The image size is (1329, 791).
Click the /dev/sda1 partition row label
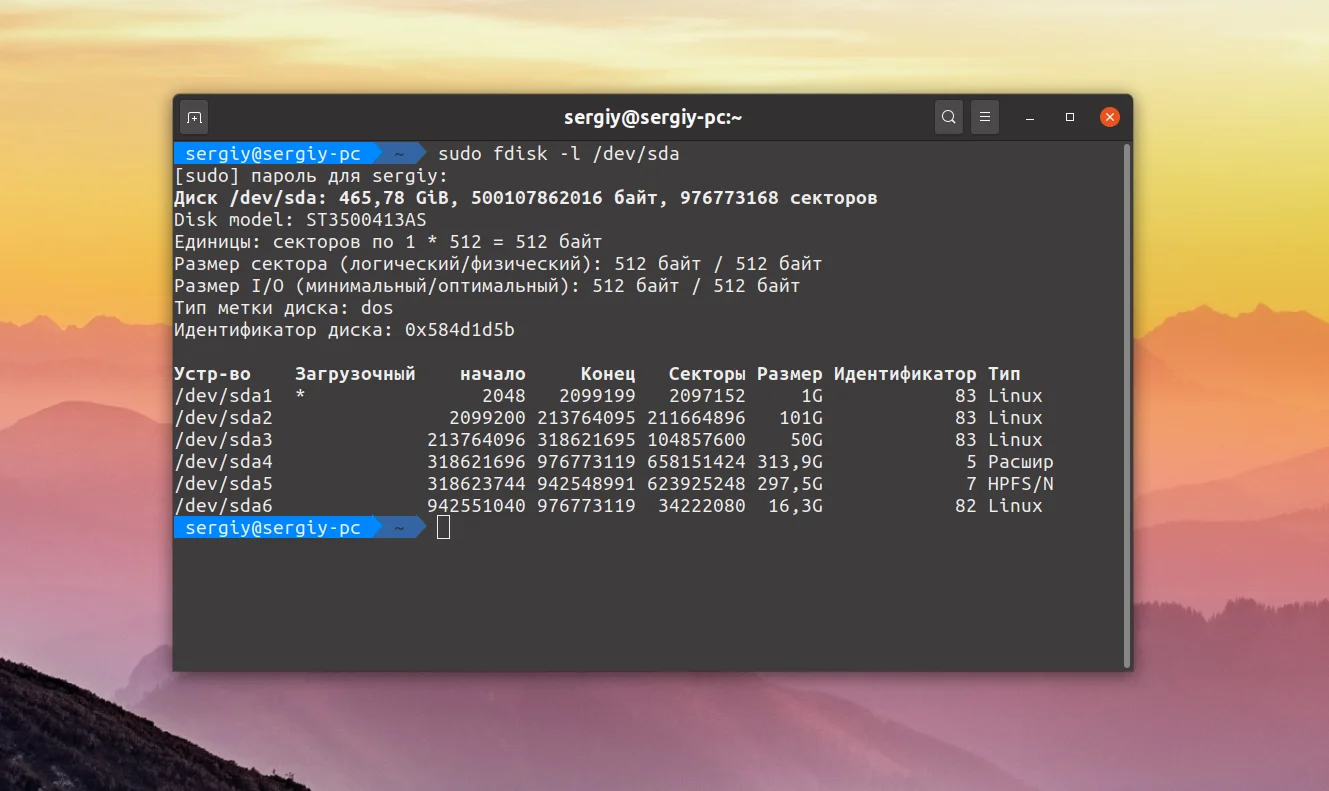pyautogui.click(x=223, y=396)
